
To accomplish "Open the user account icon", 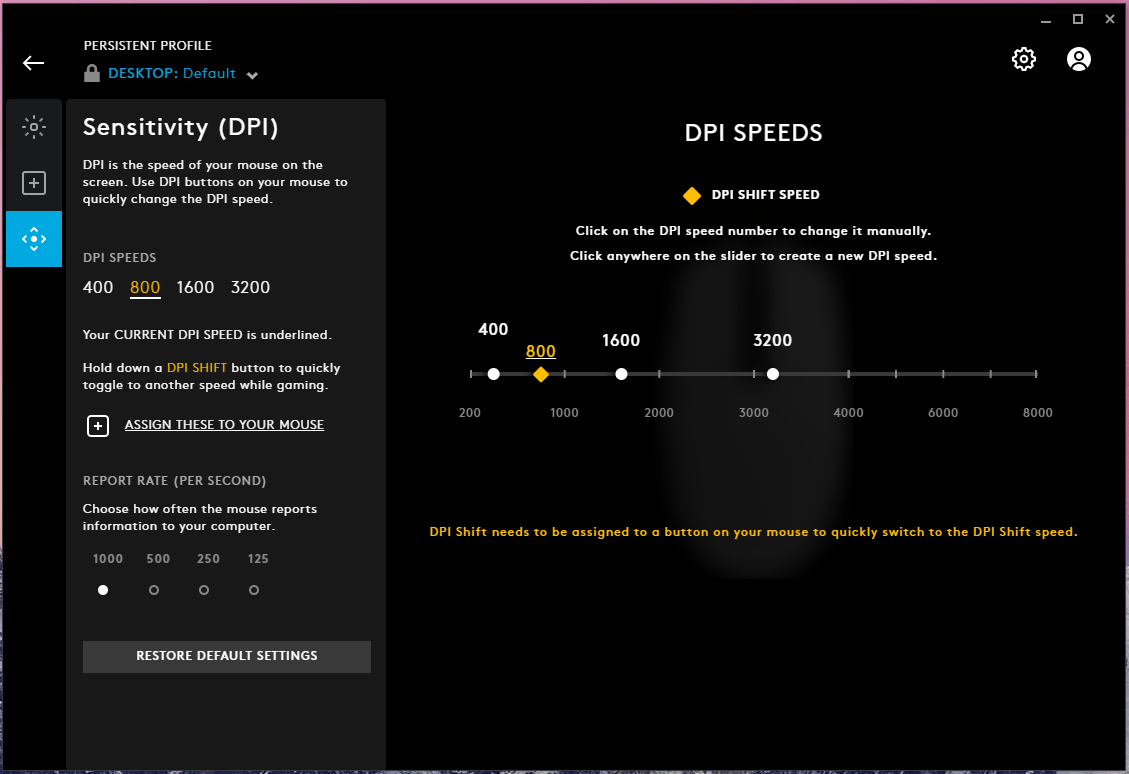I will click(1078, 59).
